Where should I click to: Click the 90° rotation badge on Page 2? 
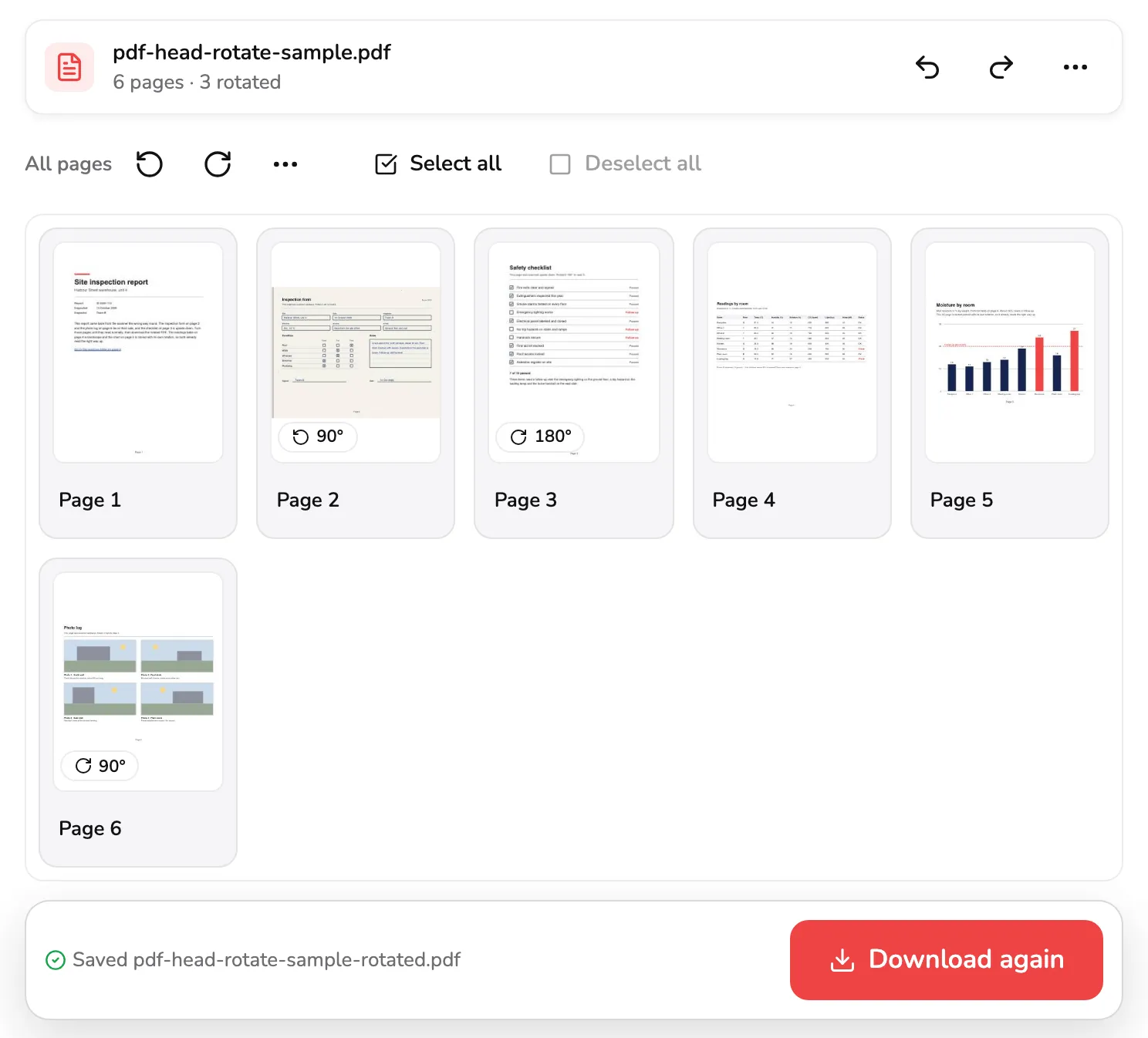point(318,436)
